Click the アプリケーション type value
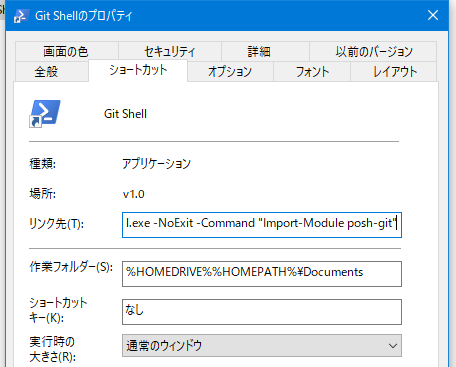456x367 pixels. tap(156, 163)
